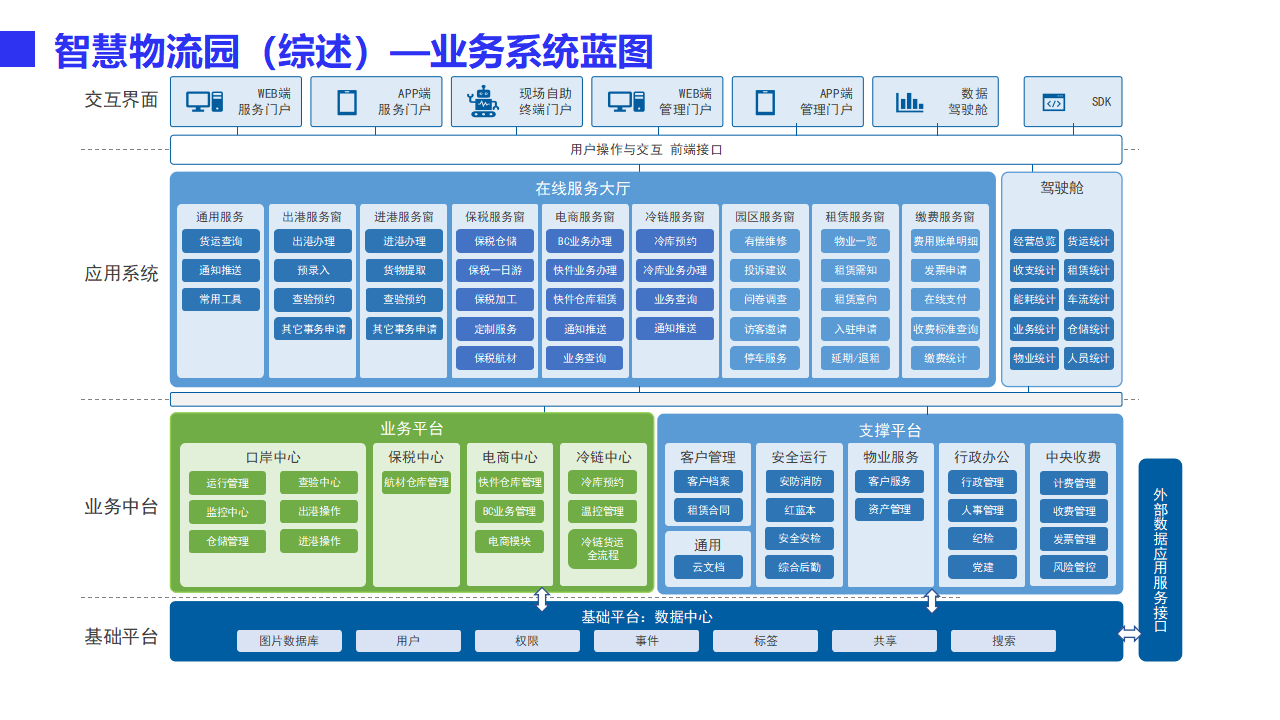Select 常用工具 under 通用服务
1280x720 pixels.
pos(220,299)
